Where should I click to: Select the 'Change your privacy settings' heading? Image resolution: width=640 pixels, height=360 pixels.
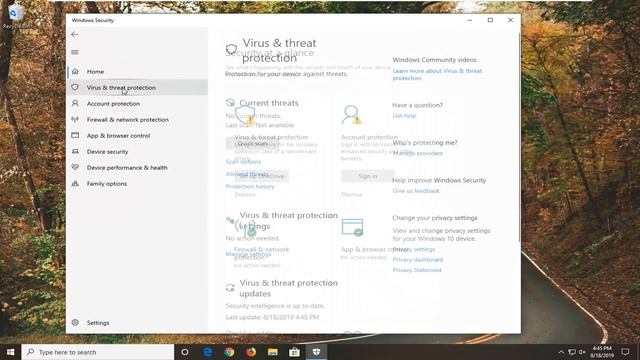coord(435,218)
